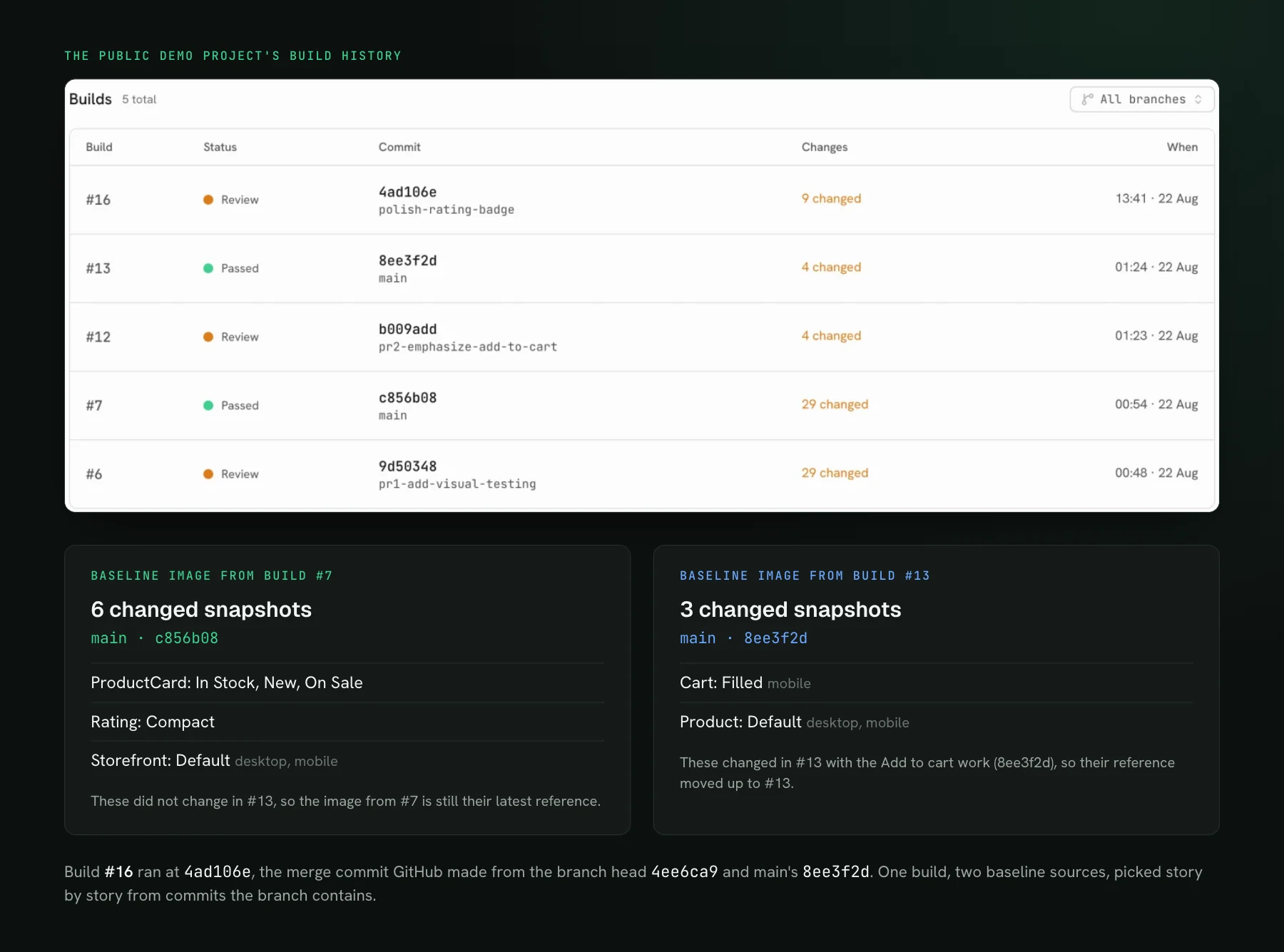Click timestamp 00:48 · 22 Aug
This screenshot has height=952, width=1284.
click(x=1156, y=473)
